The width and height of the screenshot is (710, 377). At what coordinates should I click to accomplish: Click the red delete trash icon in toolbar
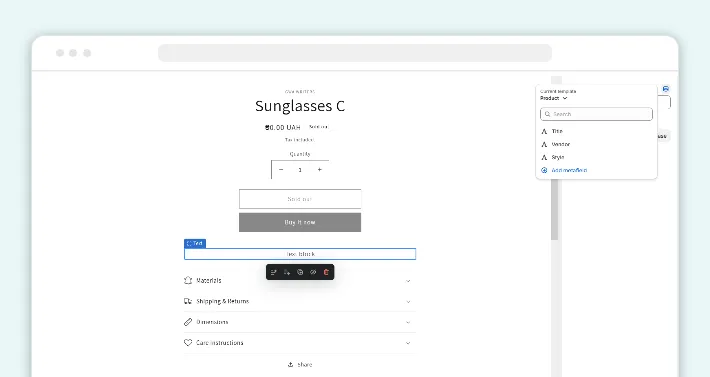click(326, 272)
